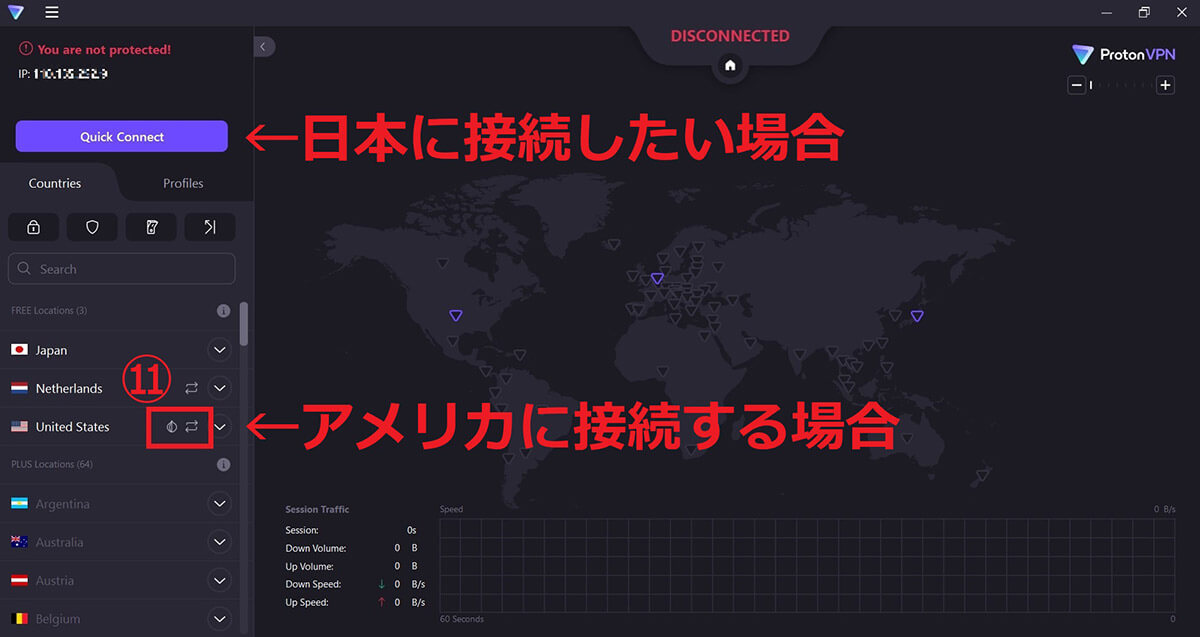The image size is (1200, 637).
Task: Click the P2P arrows icon in Netherlands row
Action: 192,388
